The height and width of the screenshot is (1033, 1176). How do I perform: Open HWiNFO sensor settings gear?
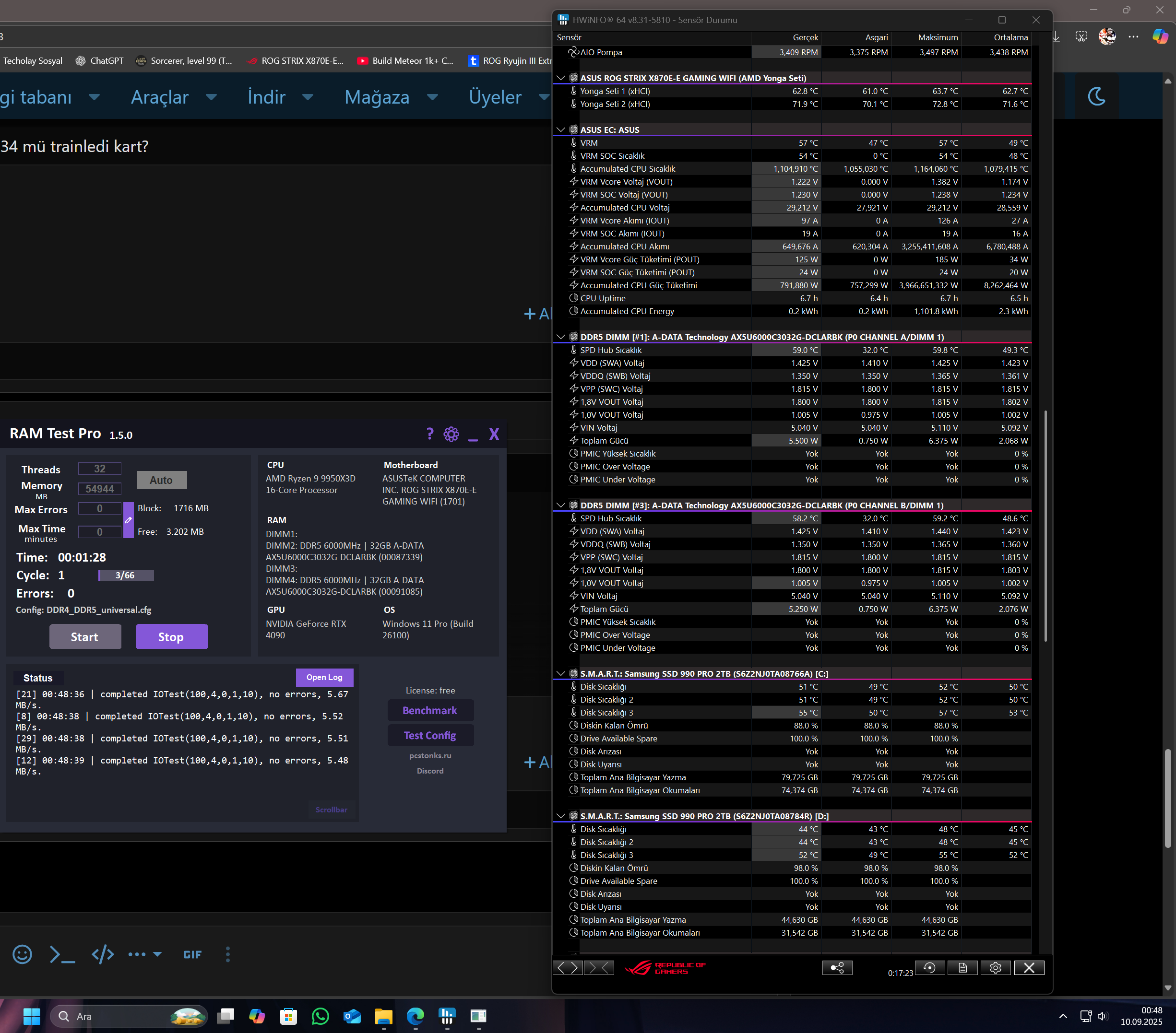point(995,968)
